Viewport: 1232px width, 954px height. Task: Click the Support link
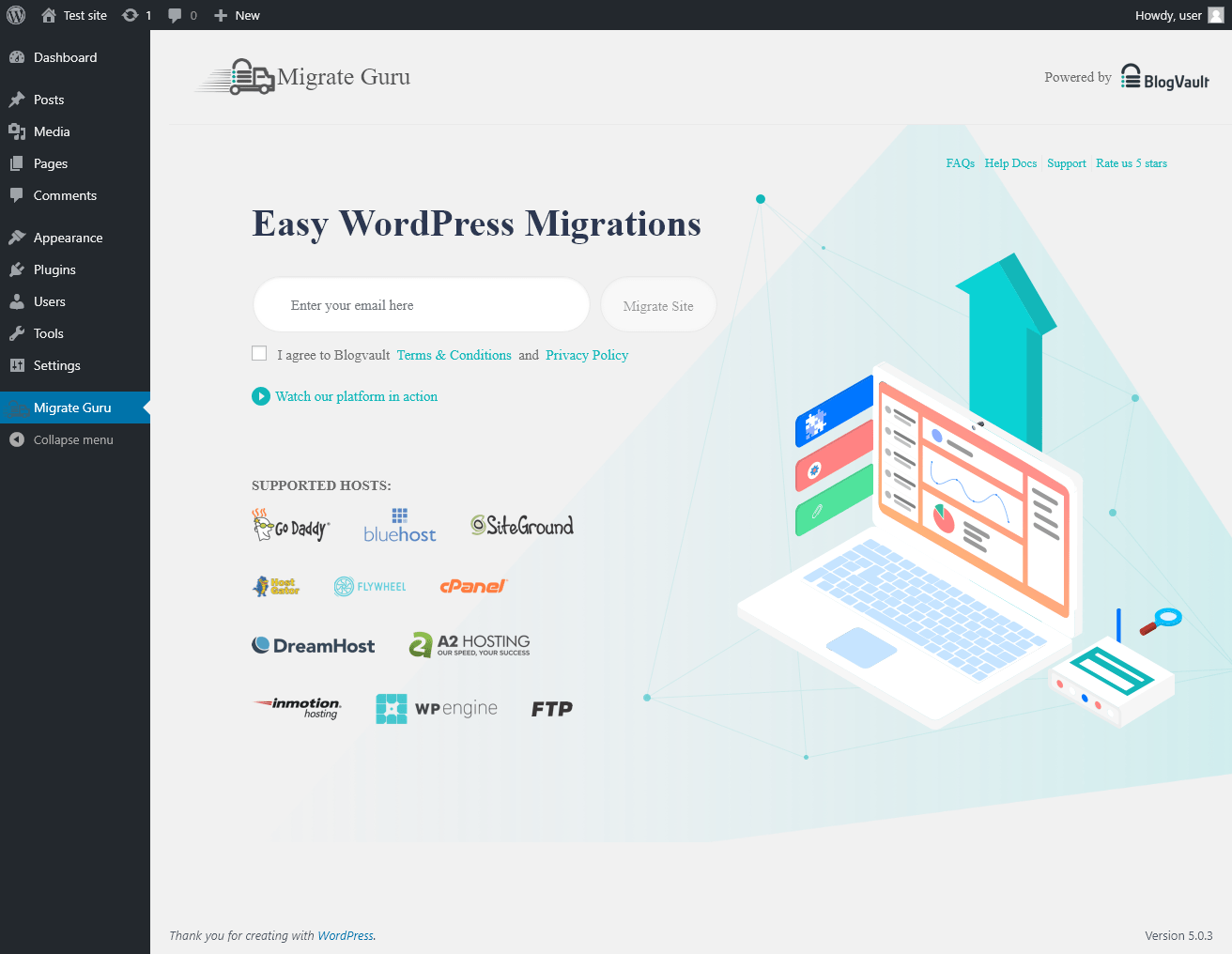1067,163
